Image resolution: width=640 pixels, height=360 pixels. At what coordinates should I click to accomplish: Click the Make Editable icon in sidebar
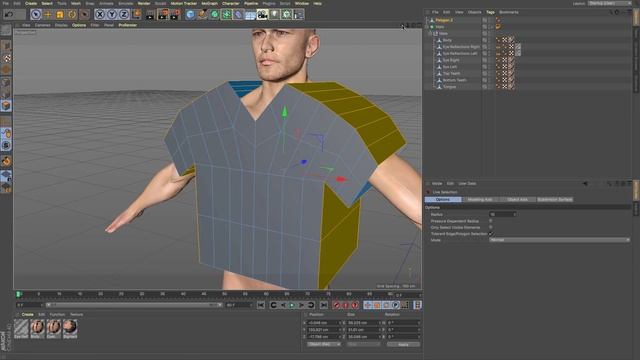click(6, 30)
